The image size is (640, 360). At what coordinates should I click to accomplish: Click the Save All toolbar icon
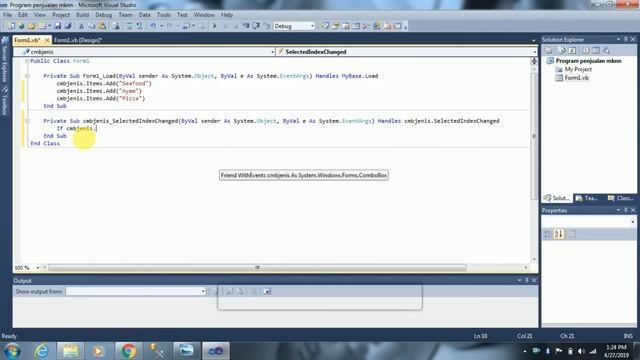[x=68, y=26]
